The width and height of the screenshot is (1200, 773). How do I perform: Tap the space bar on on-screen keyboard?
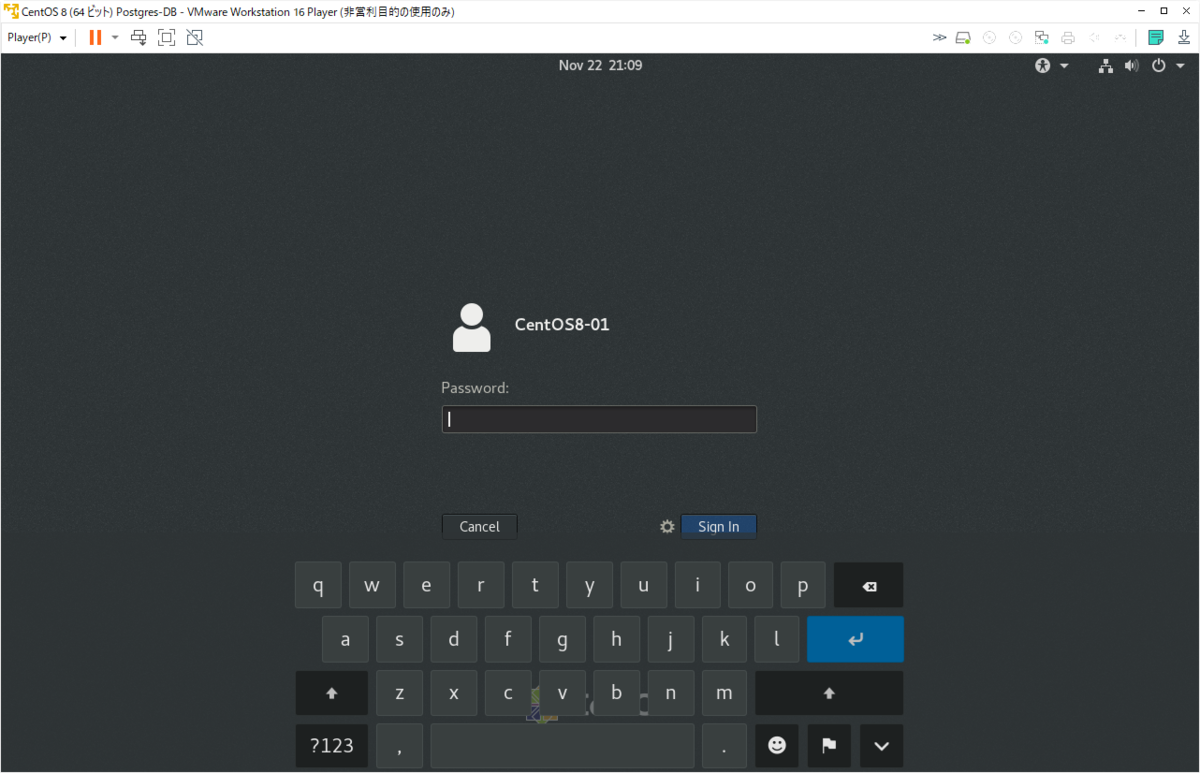(562, 746)
